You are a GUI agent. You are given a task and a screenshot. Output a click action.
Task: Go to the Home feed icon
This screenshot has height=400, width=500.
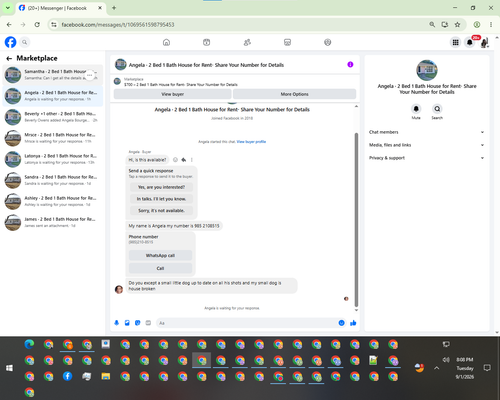tap(166, 42)
